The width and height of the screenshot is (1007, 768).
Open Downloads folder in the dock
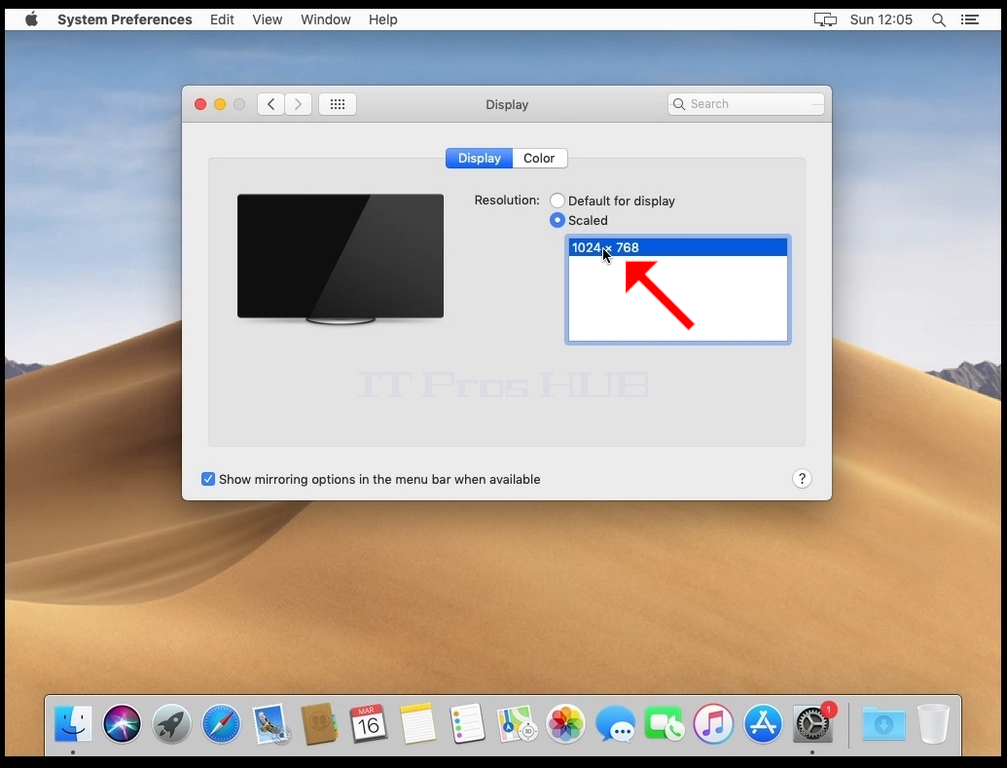pyautogui.click(x=884, y=724)
